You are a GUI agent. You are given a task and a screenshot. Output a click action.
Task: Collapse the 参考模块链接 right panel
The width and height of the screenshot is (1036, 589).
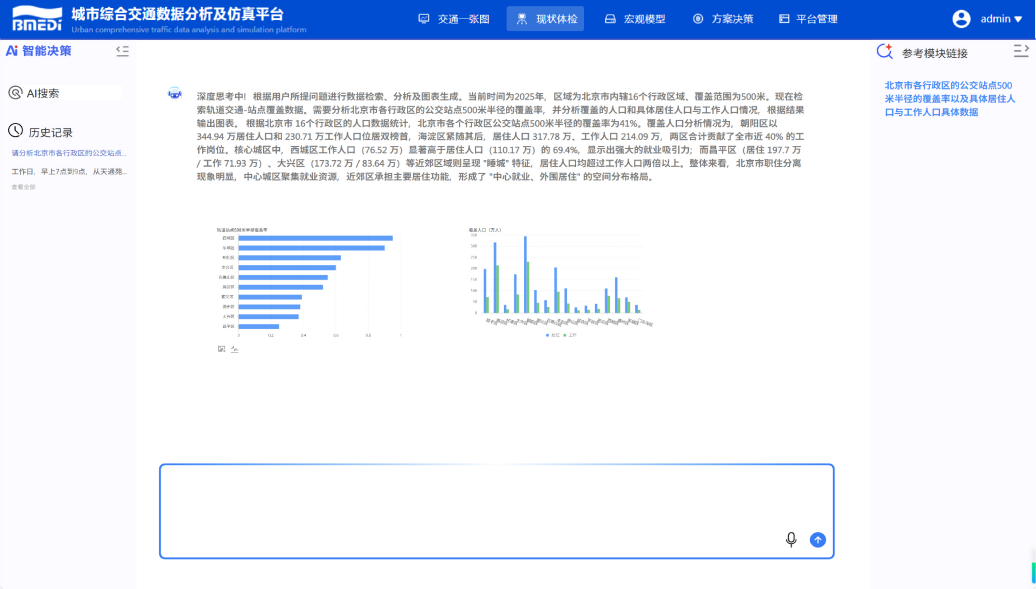(1020, 50)
